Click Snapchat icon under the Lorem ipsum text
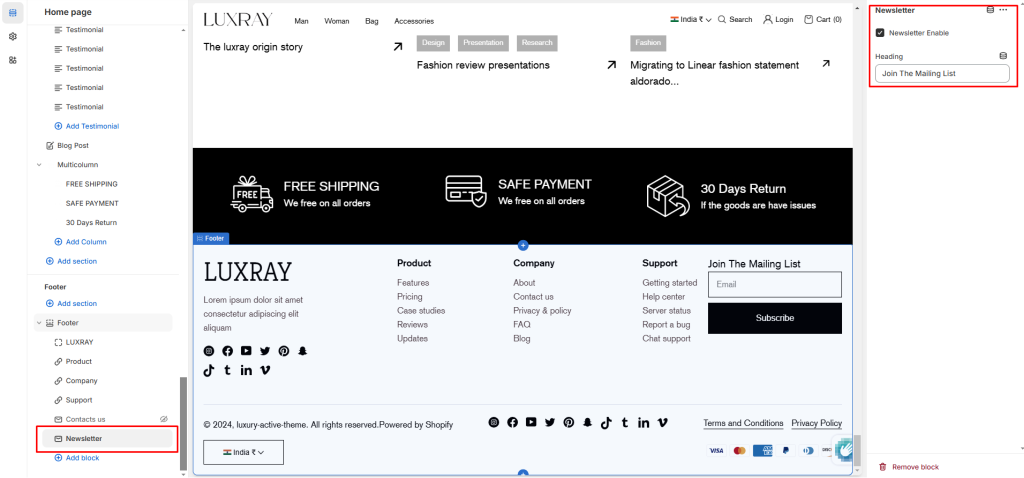The image size is (1024, 478). 302,351
